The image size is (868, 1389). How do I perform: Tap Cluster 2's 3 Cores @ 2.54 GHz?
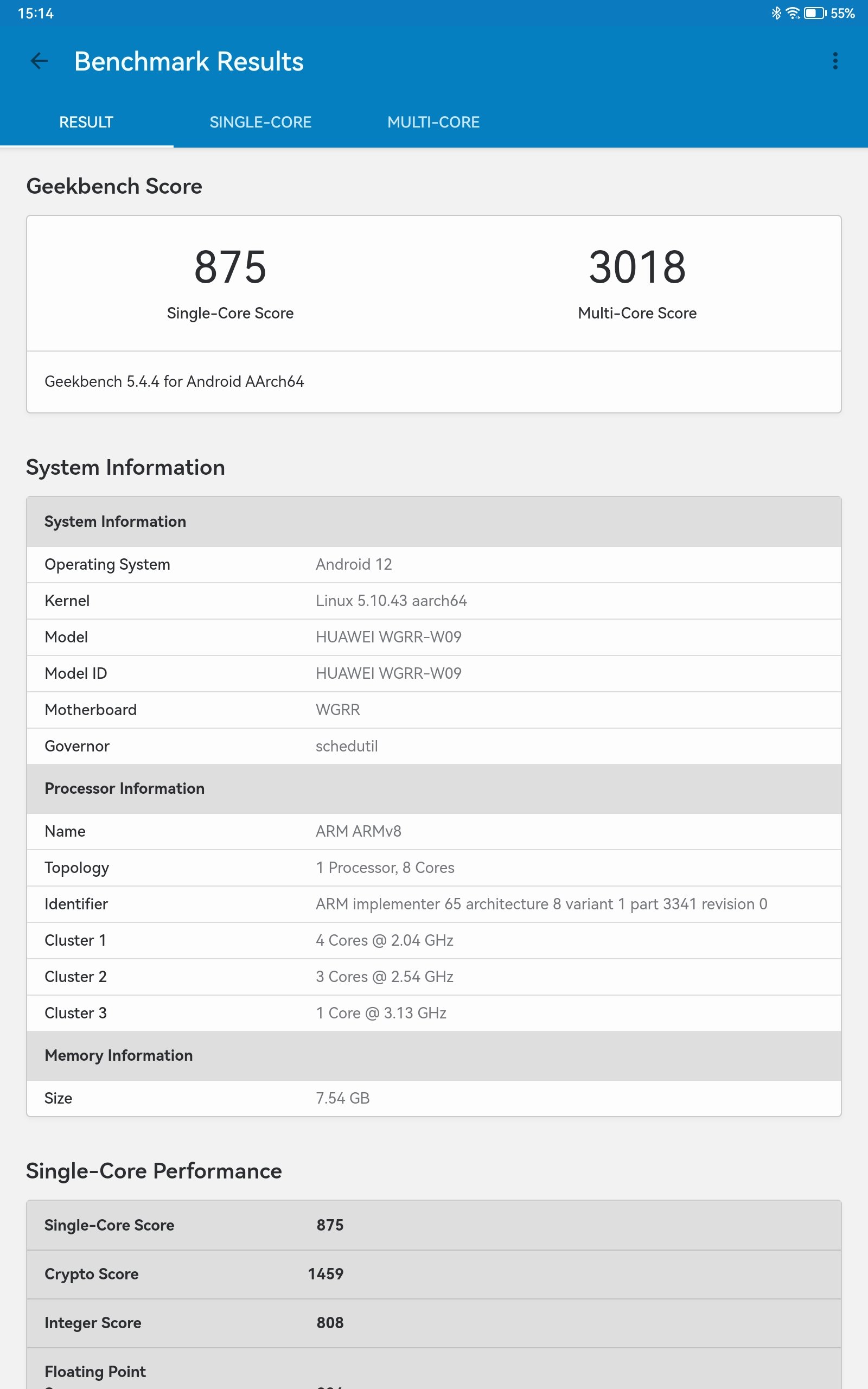[385, 976]
